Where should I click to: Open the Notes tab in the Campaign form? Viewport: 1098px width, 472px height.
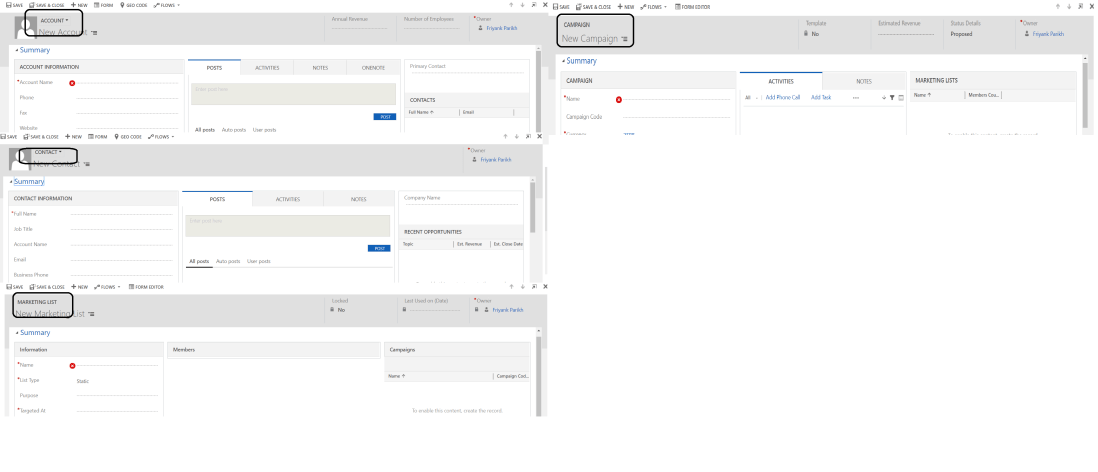[864, 80]
